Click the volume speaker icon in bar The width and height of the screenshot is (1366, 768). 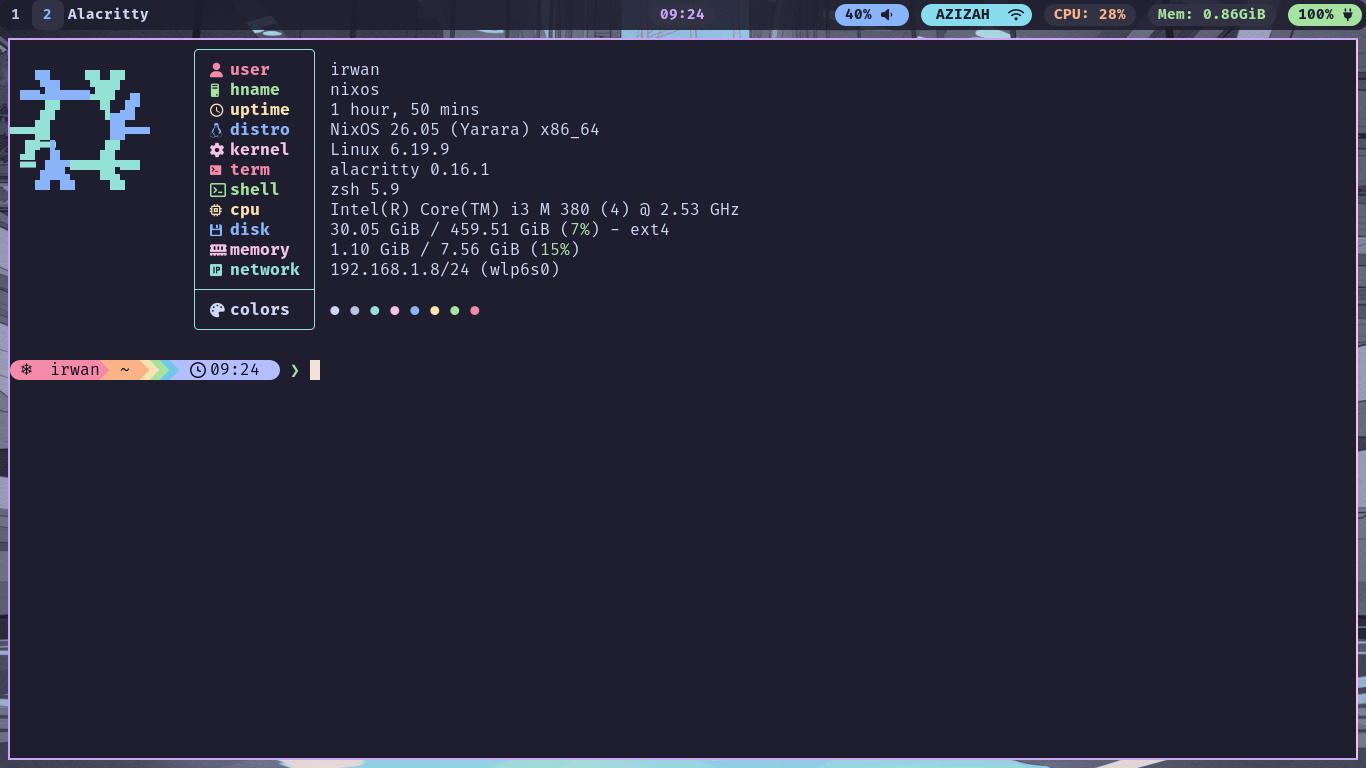tap(886, 15)
